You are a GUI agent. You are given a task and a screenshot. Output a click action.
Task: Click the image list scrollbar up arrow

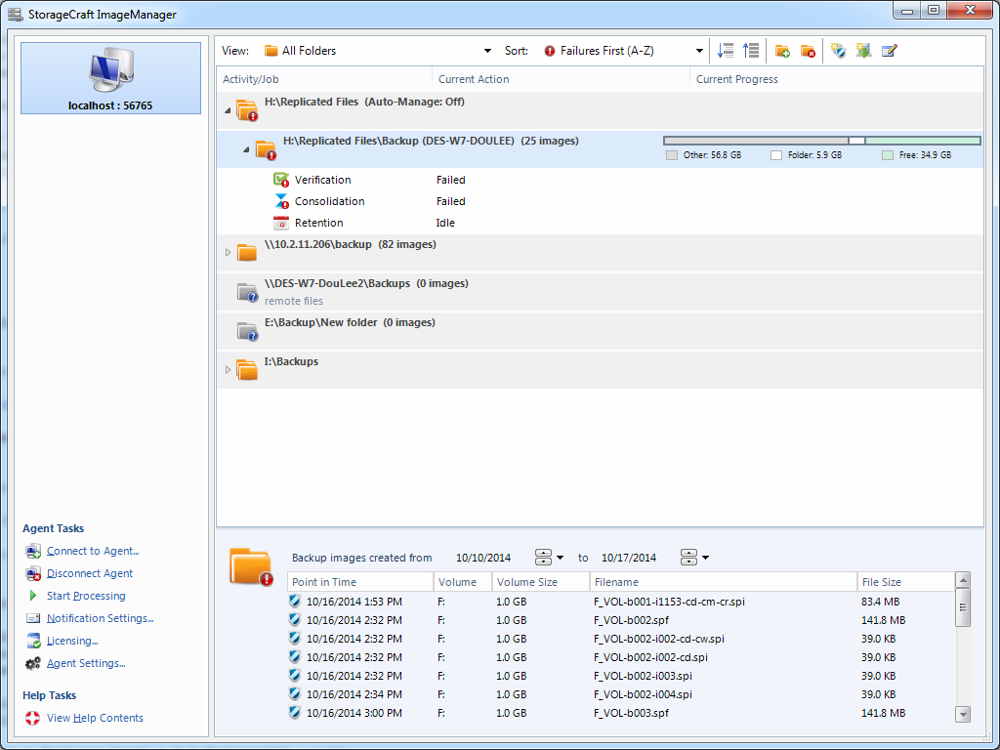(x=964, y=580)
